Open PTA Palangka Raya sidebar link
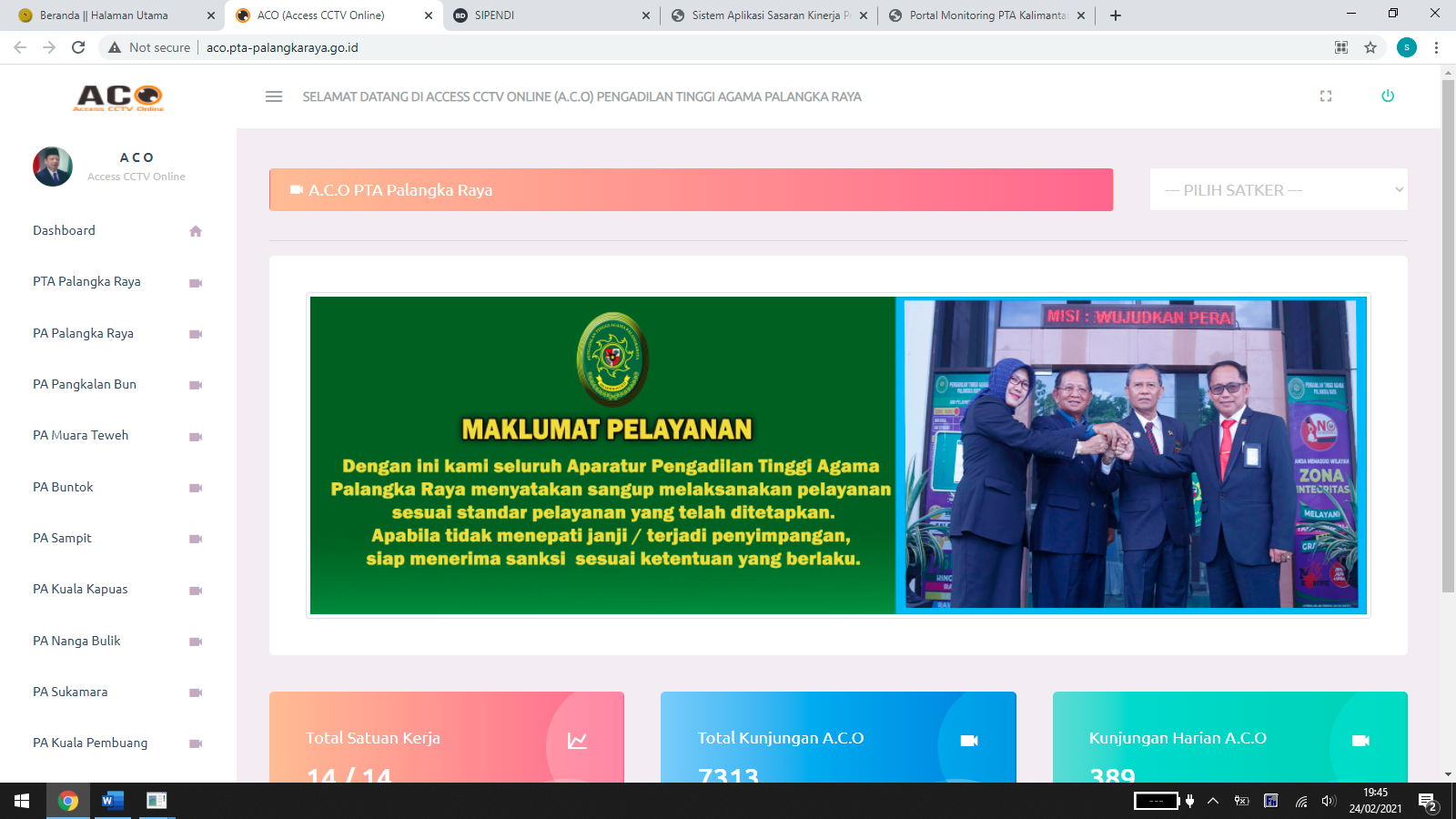The height and width of the screenshot is (819, 1456). click(87, 282)
